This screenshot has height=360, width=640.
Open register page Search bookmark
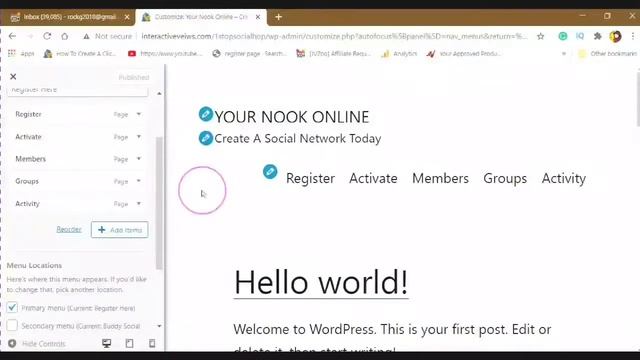tap(249, 53)
